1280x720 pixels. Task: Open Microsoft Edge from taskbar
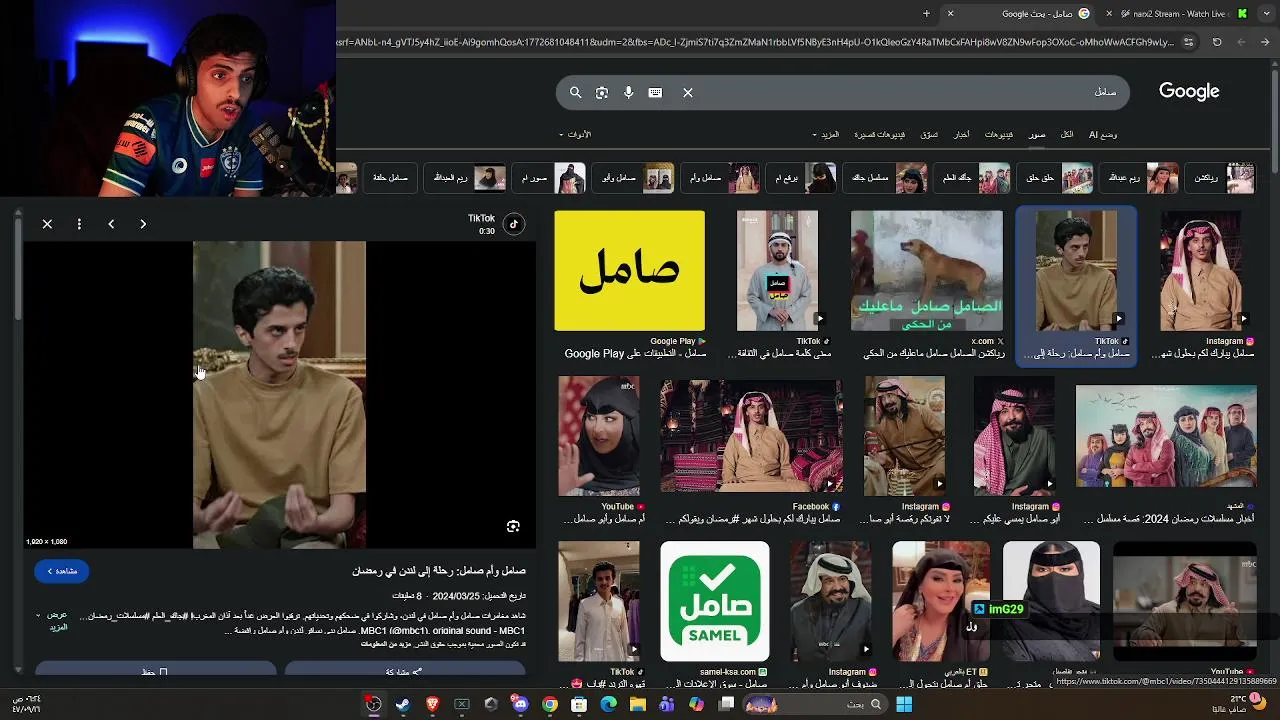click(609, 704)
